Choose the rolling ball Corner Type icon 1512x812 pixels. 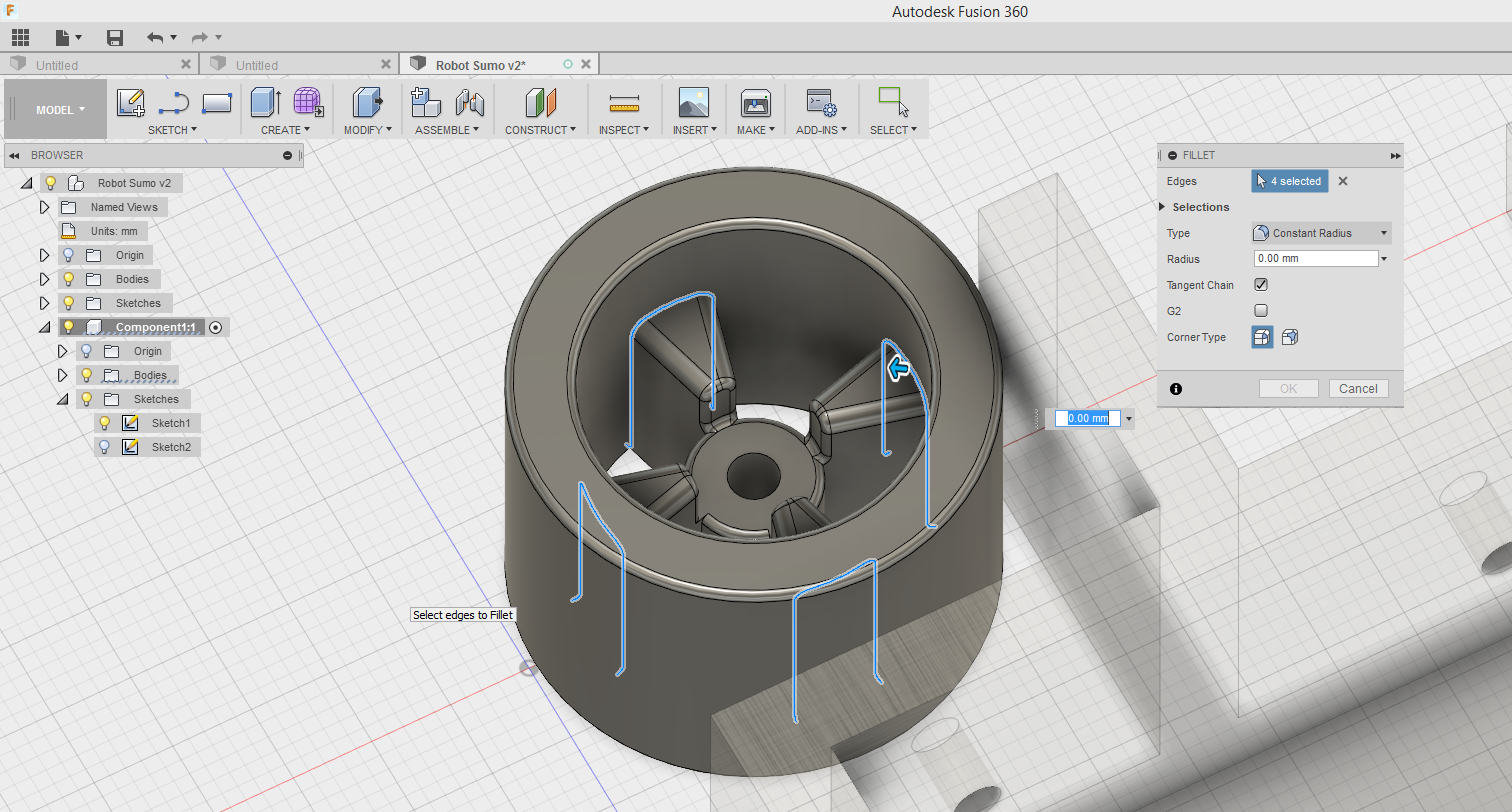pyautogui.click(x=1262, y=337)
